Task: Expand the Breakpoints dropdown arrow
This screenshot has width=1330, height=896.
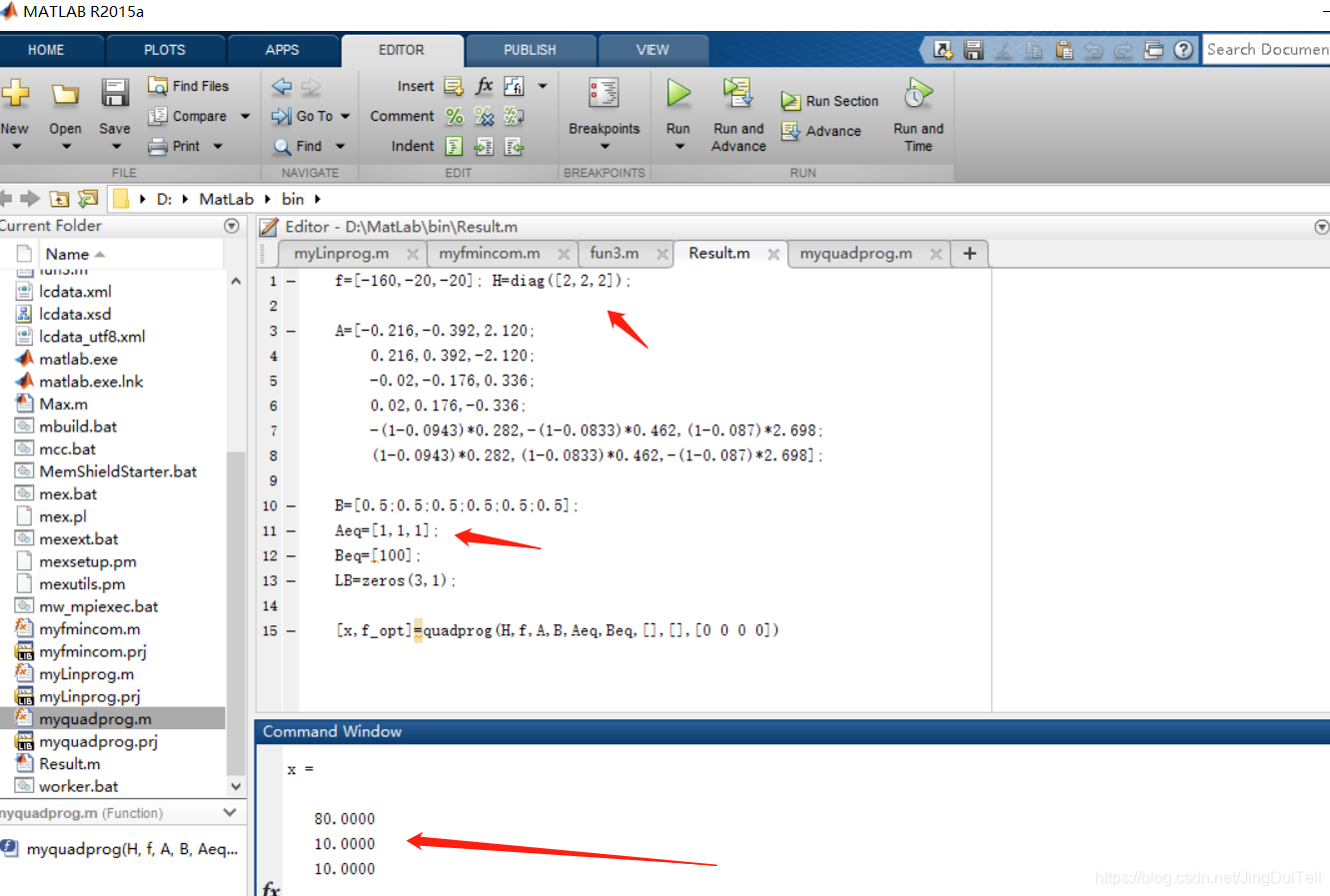Action: (605, 148)
